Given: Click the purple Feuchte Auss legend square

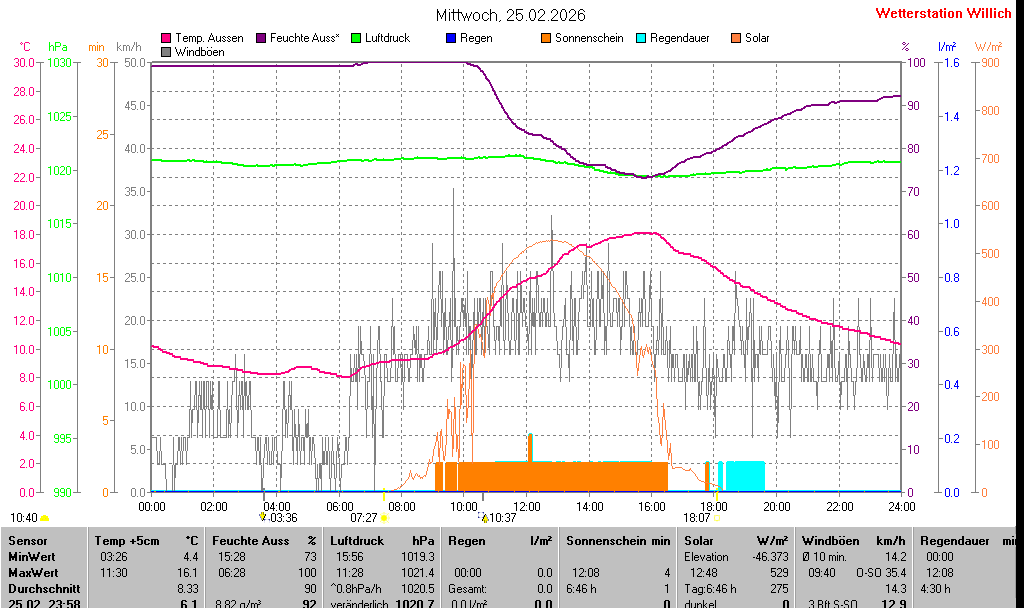Looking at the screenshot, I should tap(262, 38).
